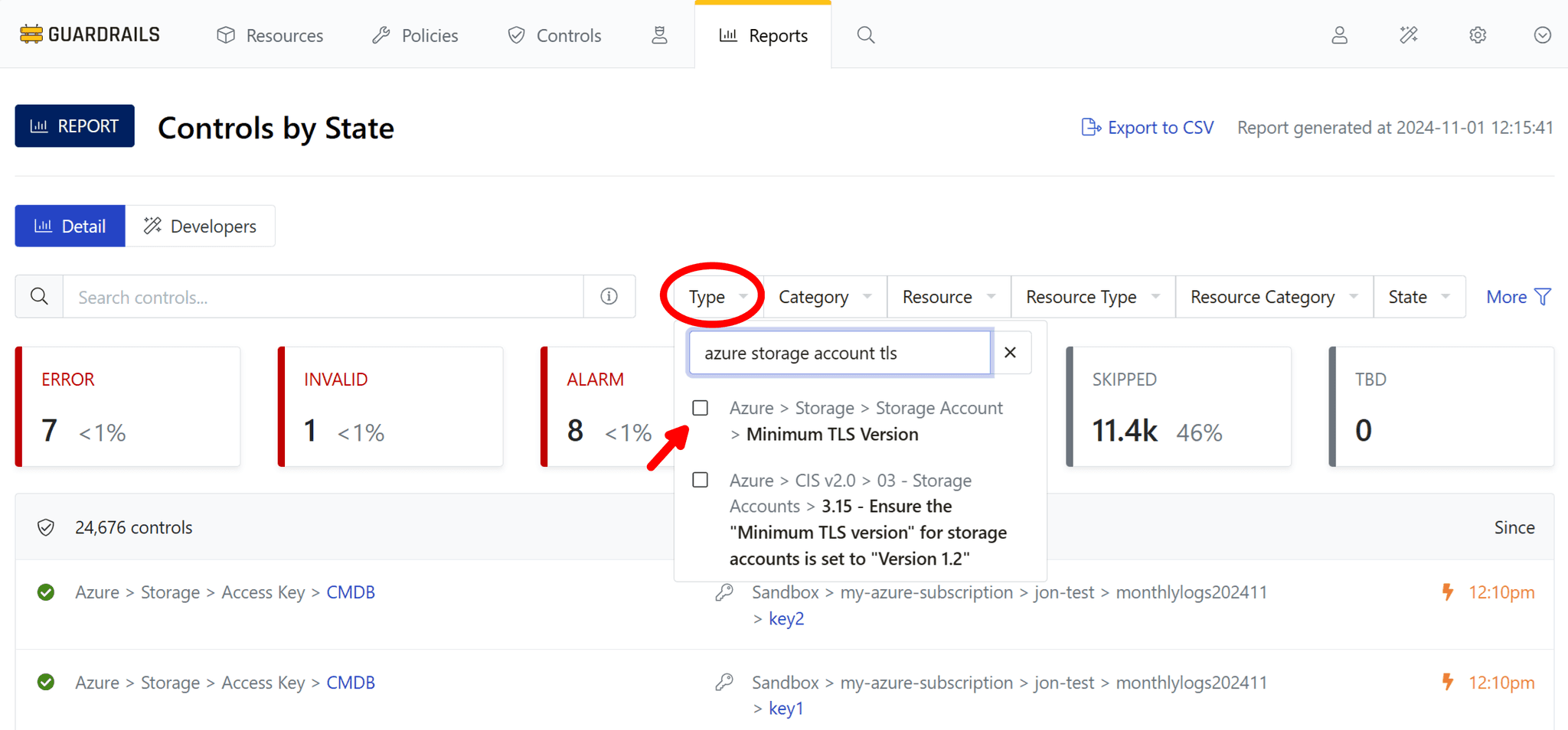Click the shield icon next to 24,676 controls
The width and height of the screenshot is (1568, 730).
(46, 527)
